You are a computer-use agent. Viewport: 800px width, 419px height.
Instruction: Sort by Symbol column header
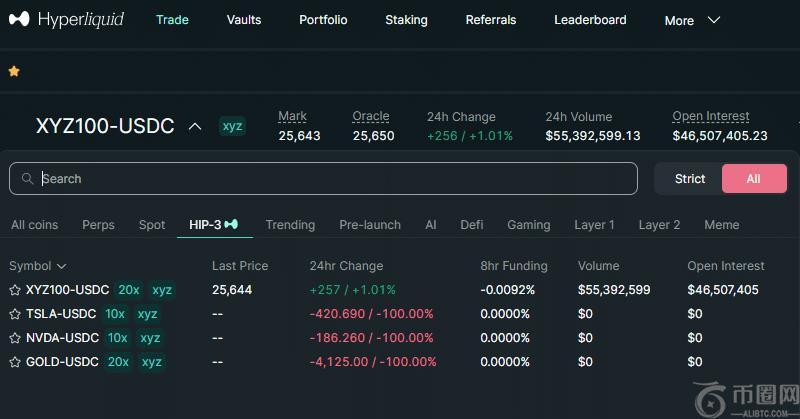pyautogui.click(x=37, y=266)
